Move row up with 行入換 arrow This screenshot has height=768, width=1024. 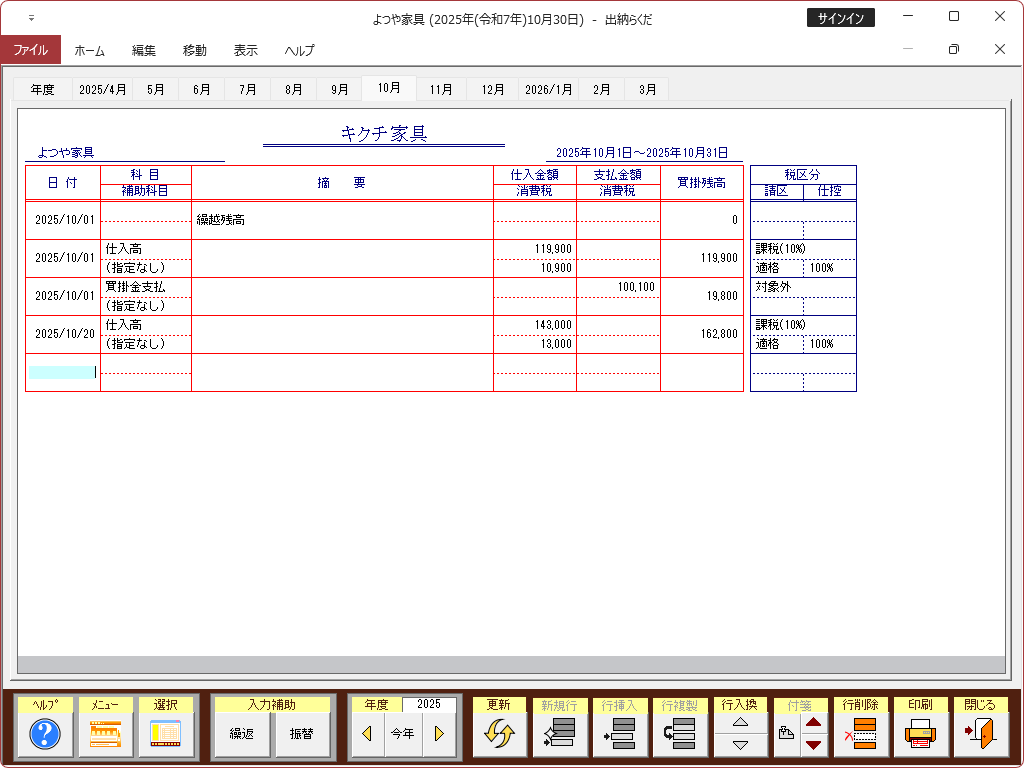740,722
